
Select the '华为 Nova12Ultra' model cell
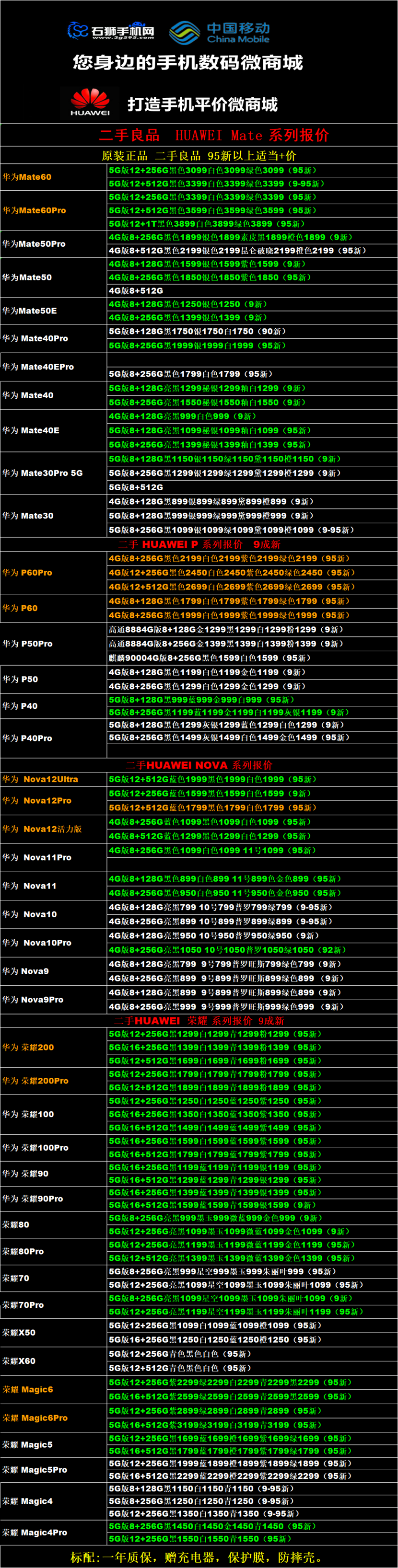[x=54, y=780]
